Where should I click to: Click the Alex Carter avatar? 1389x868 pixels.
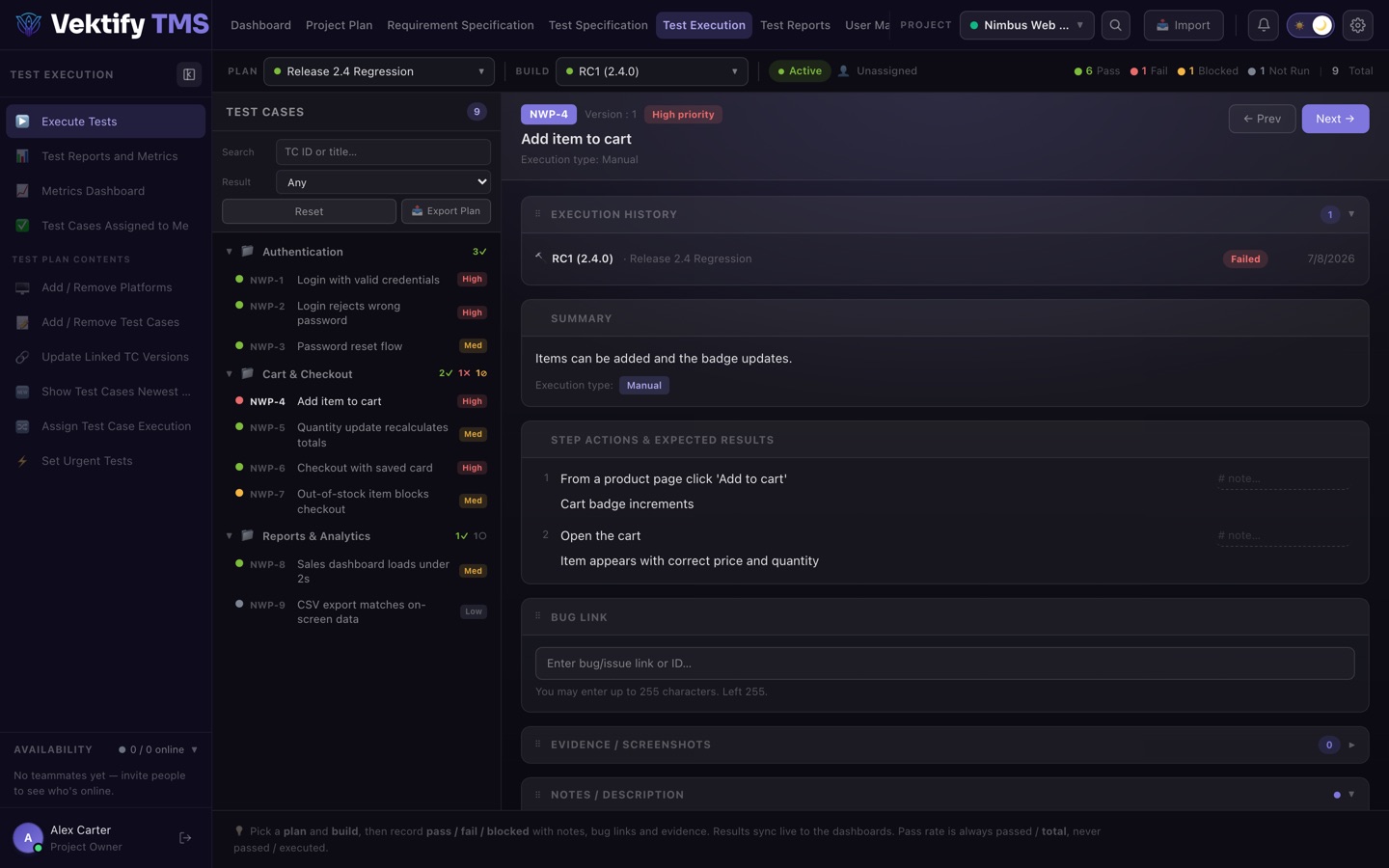tap(28, 838)
